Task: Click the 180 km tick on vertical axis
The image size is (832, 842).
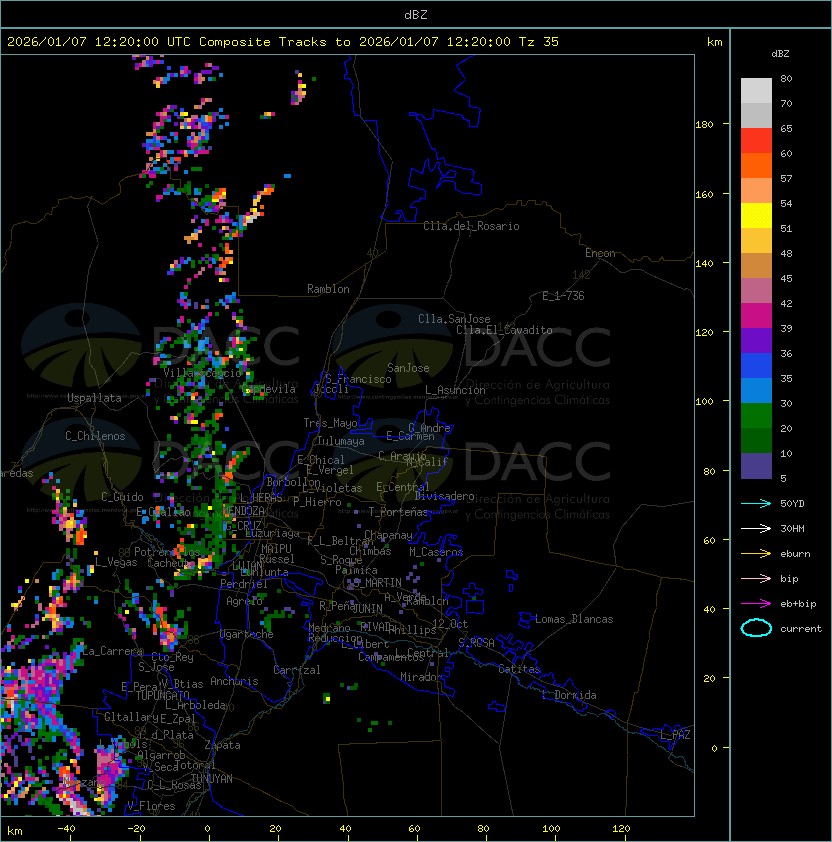Action: (704, 125)
